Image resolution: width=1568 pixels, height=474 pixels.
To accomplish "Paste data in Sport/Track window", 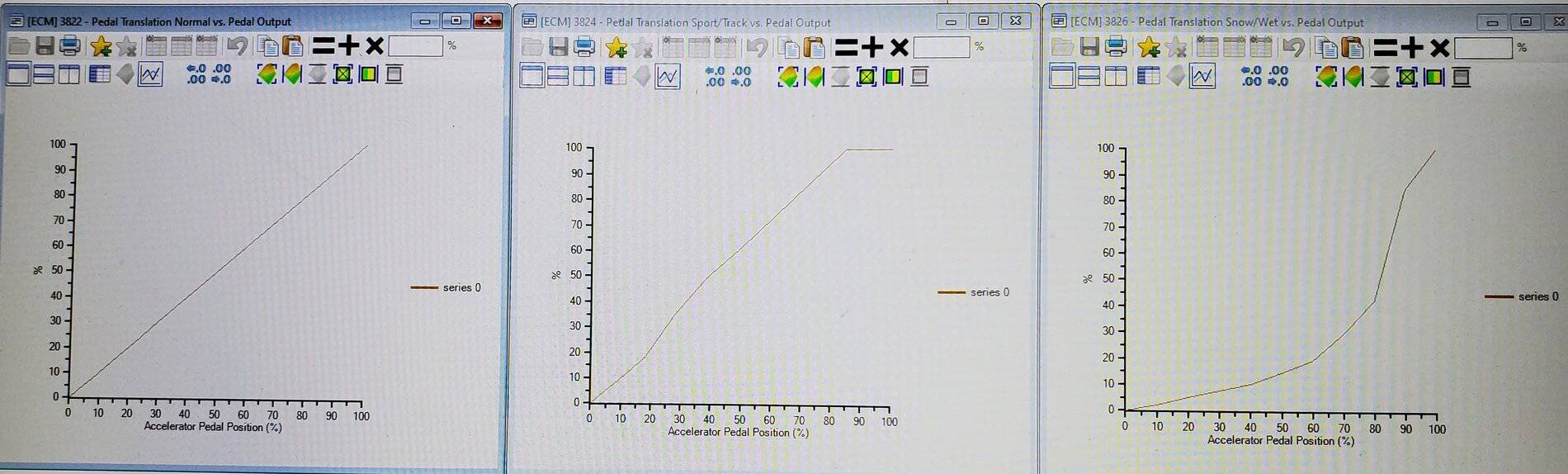I will [814, 48].
